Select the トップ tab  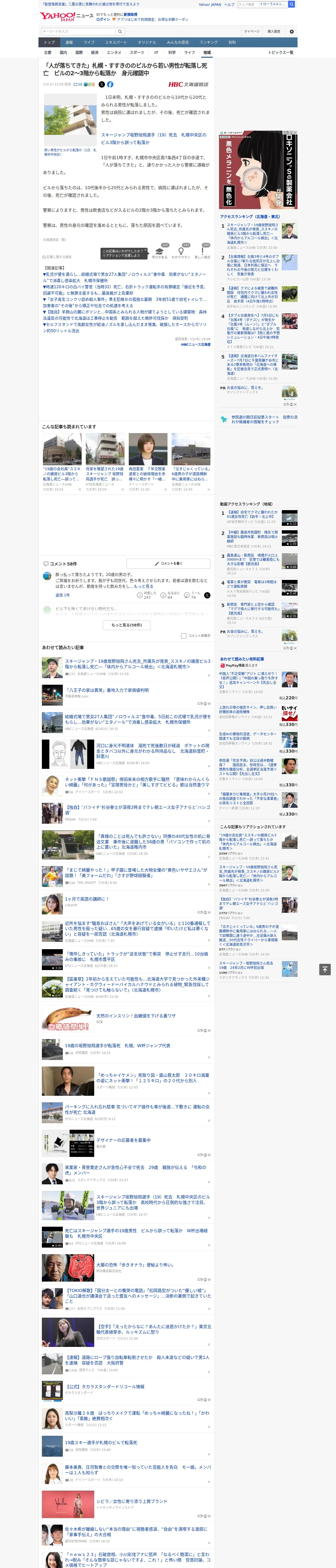click(x=49, y=43)
